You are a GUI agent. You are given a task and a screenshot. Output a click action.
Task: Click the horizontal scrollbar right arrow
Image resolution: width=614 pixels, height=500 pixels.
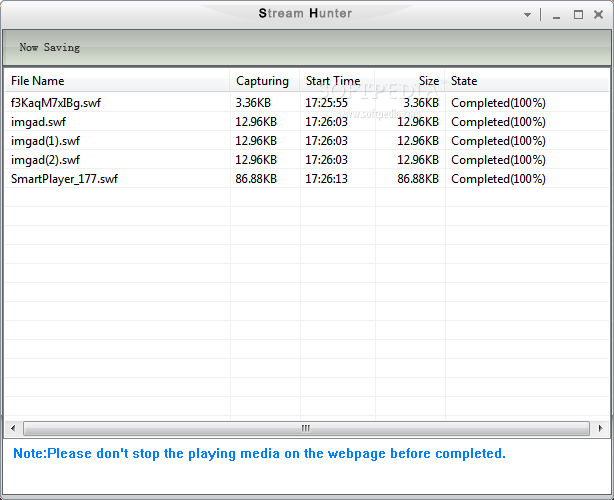pyautogui.click(x=600, y=428)
